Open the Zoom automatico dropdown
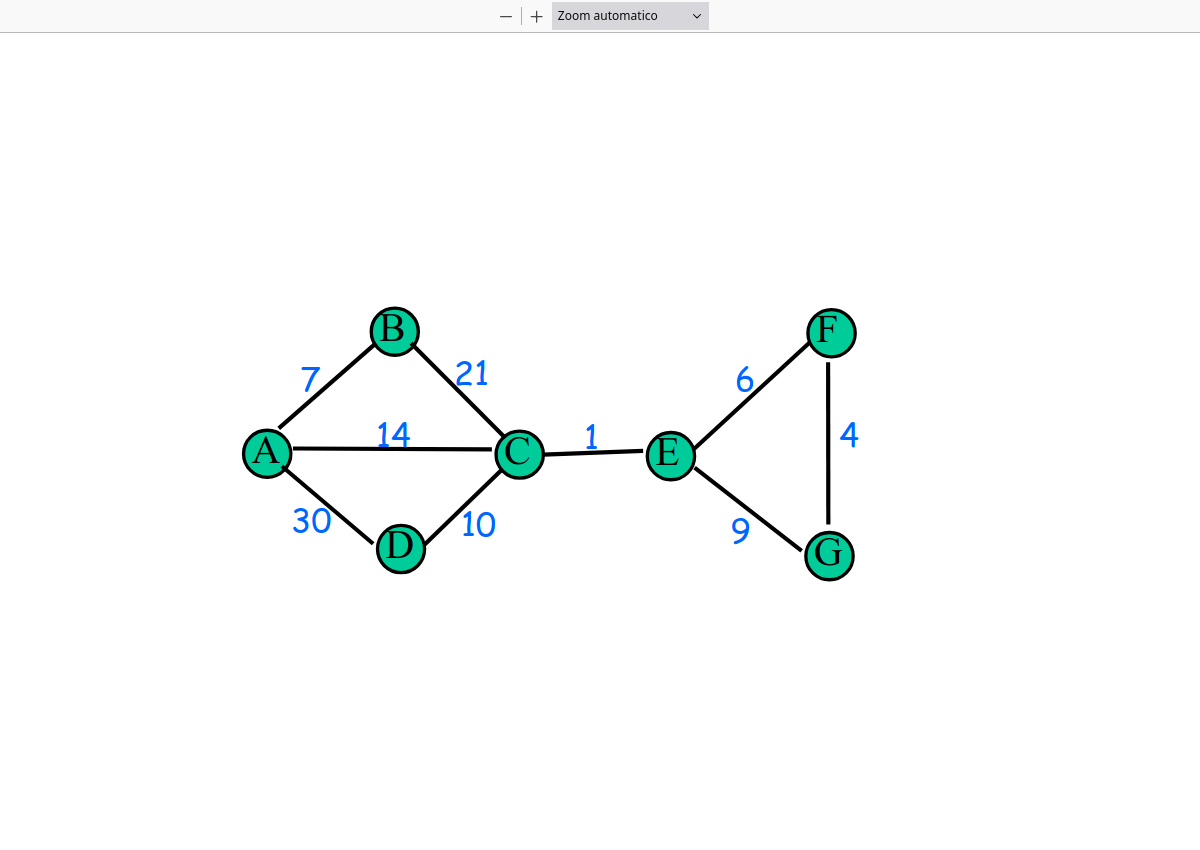 click(630, 16)
